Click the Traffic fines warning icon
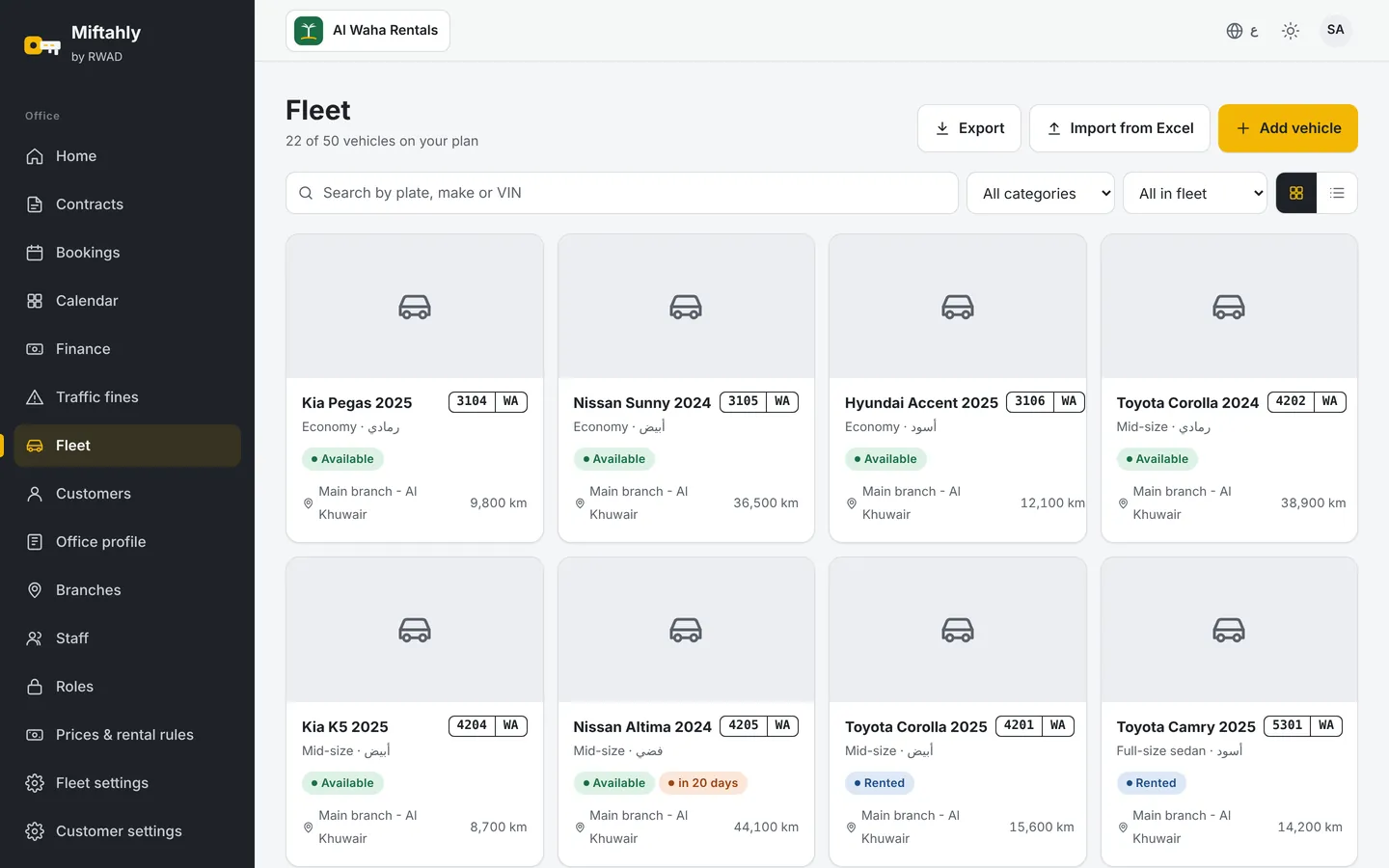The width and height of the screenshot is (1389, 868). pyautogui.click(x=35, y=397)
